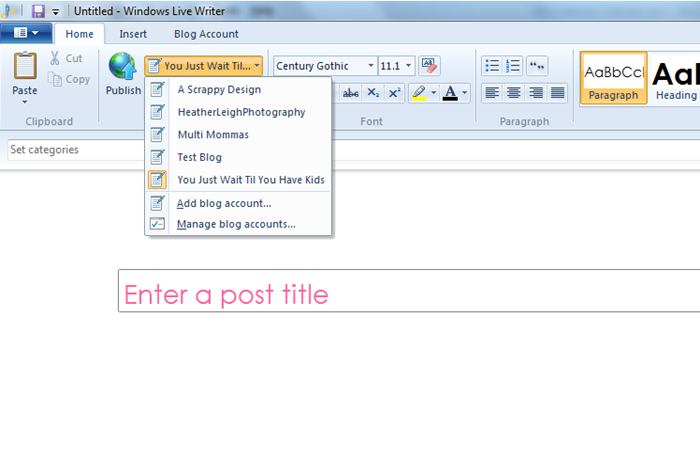The image size is (700, 476).
Task: Switch to the Home ribbon tab
Action: [x=79, y=34]
